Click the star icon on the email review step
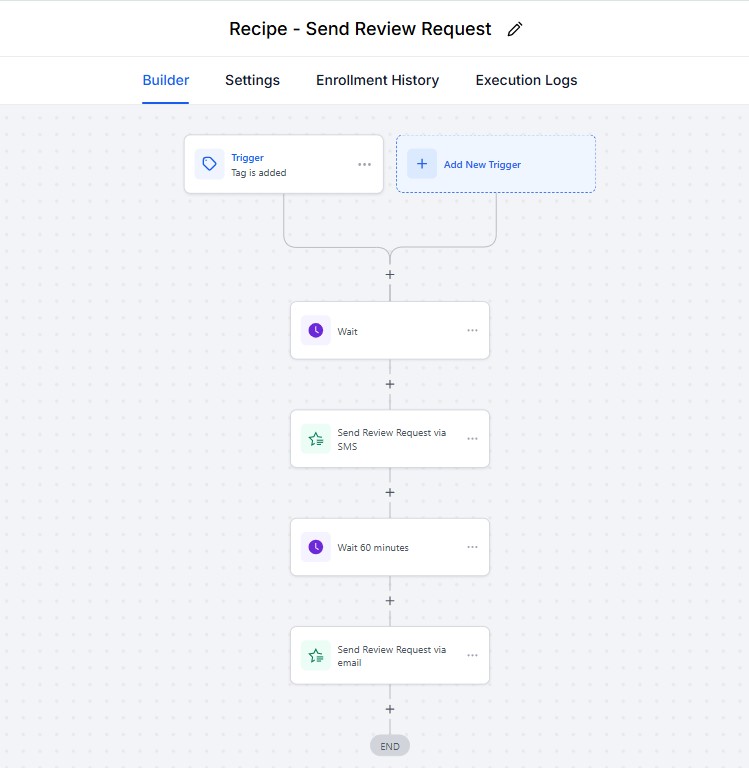749x768 pixels. (316, 656)
